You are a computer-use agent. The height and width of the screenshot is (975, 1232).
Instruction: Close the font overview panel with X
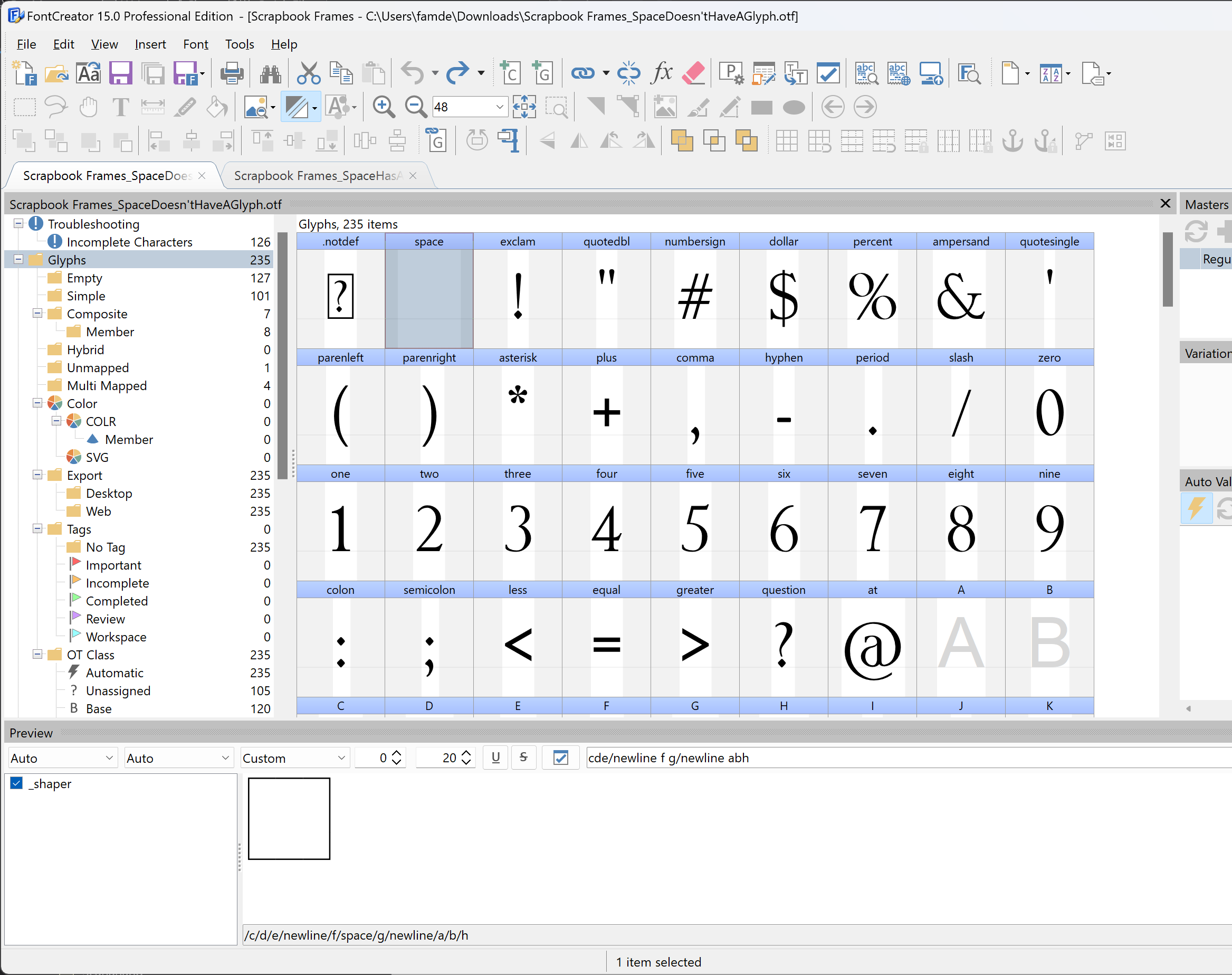[x=1165, y=204]
